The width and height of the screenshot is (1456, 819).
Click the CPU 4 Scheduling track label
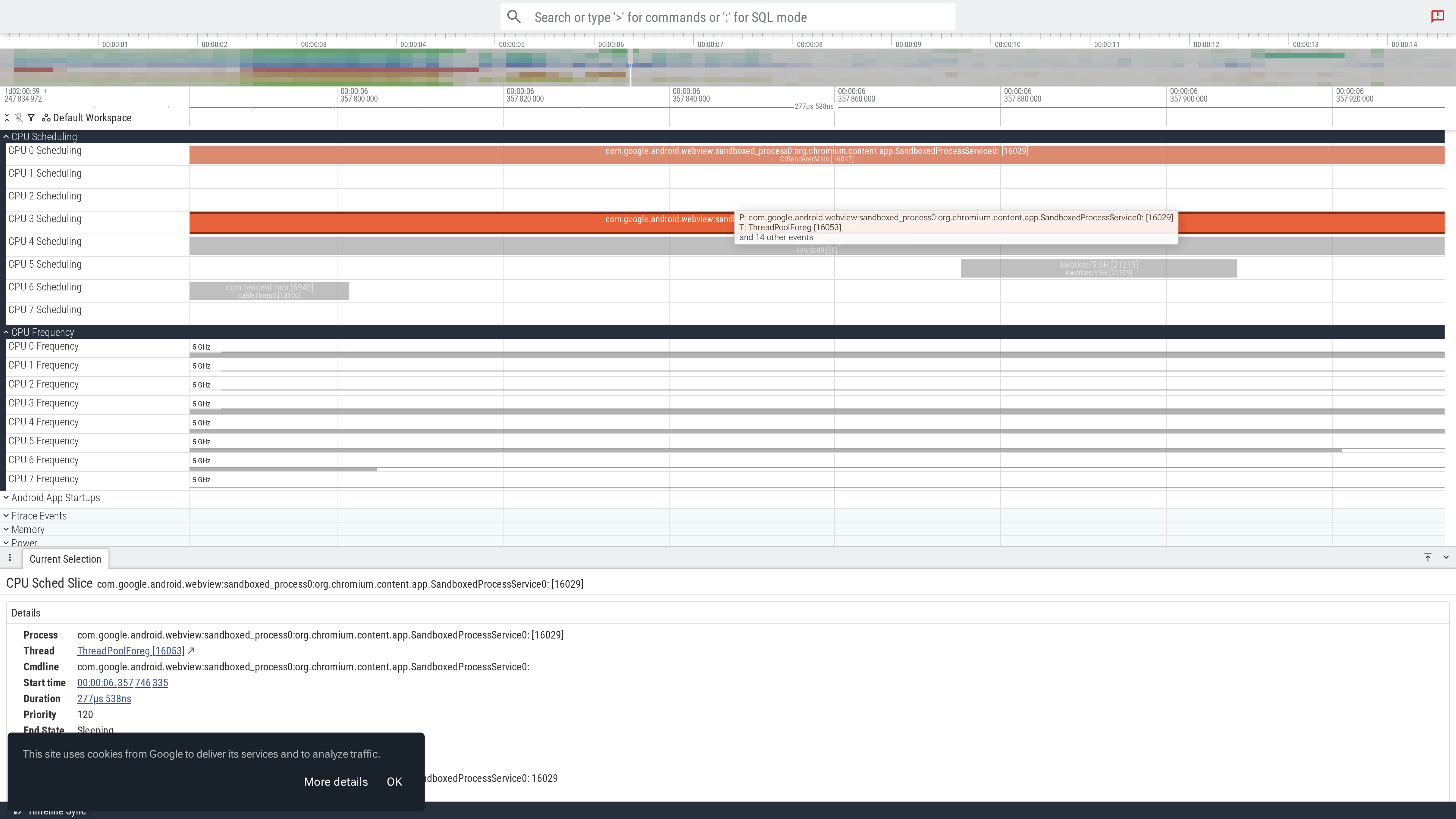[x=45, y=242]
